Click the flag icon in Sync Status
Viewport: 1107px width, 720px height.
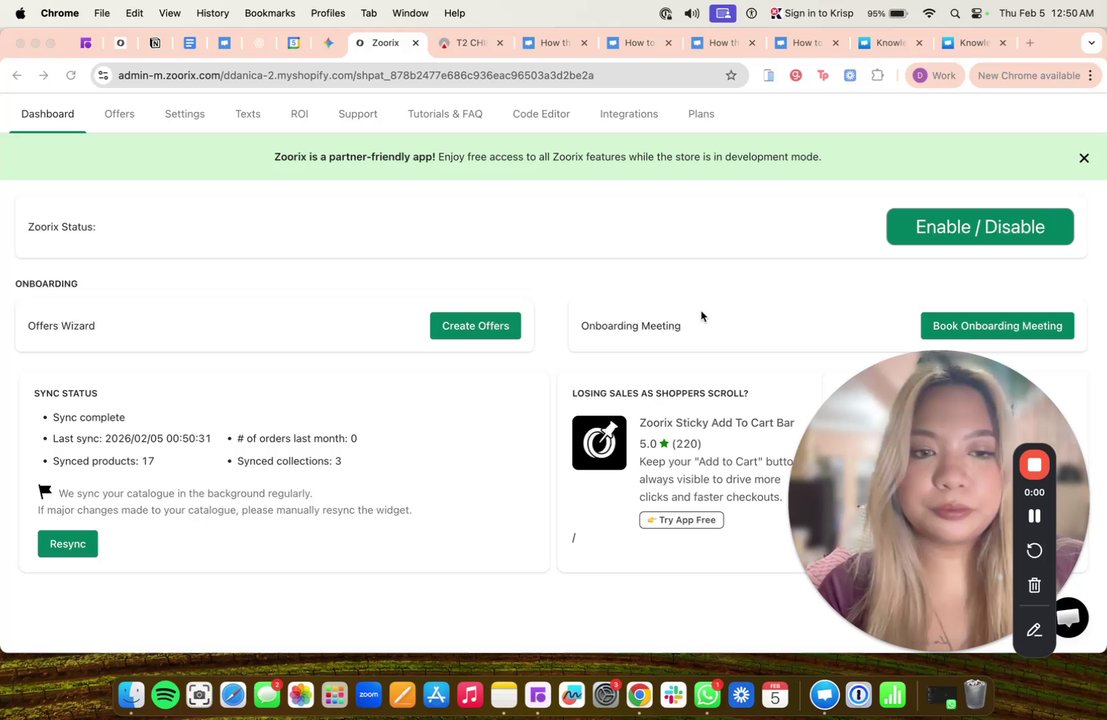(44, 491)
